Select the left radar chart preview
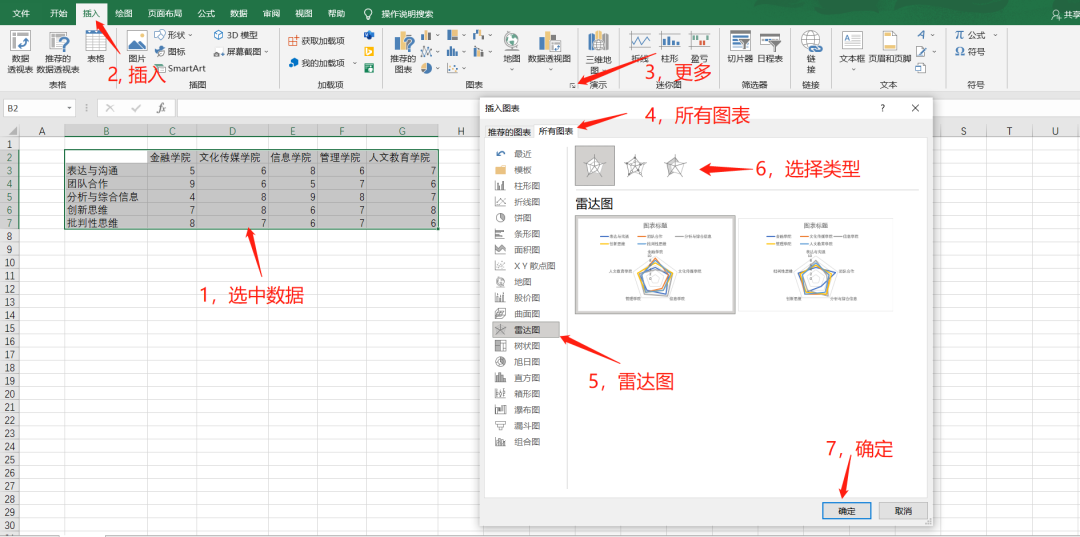This screenshot has height=537, width=1080. 654,264
